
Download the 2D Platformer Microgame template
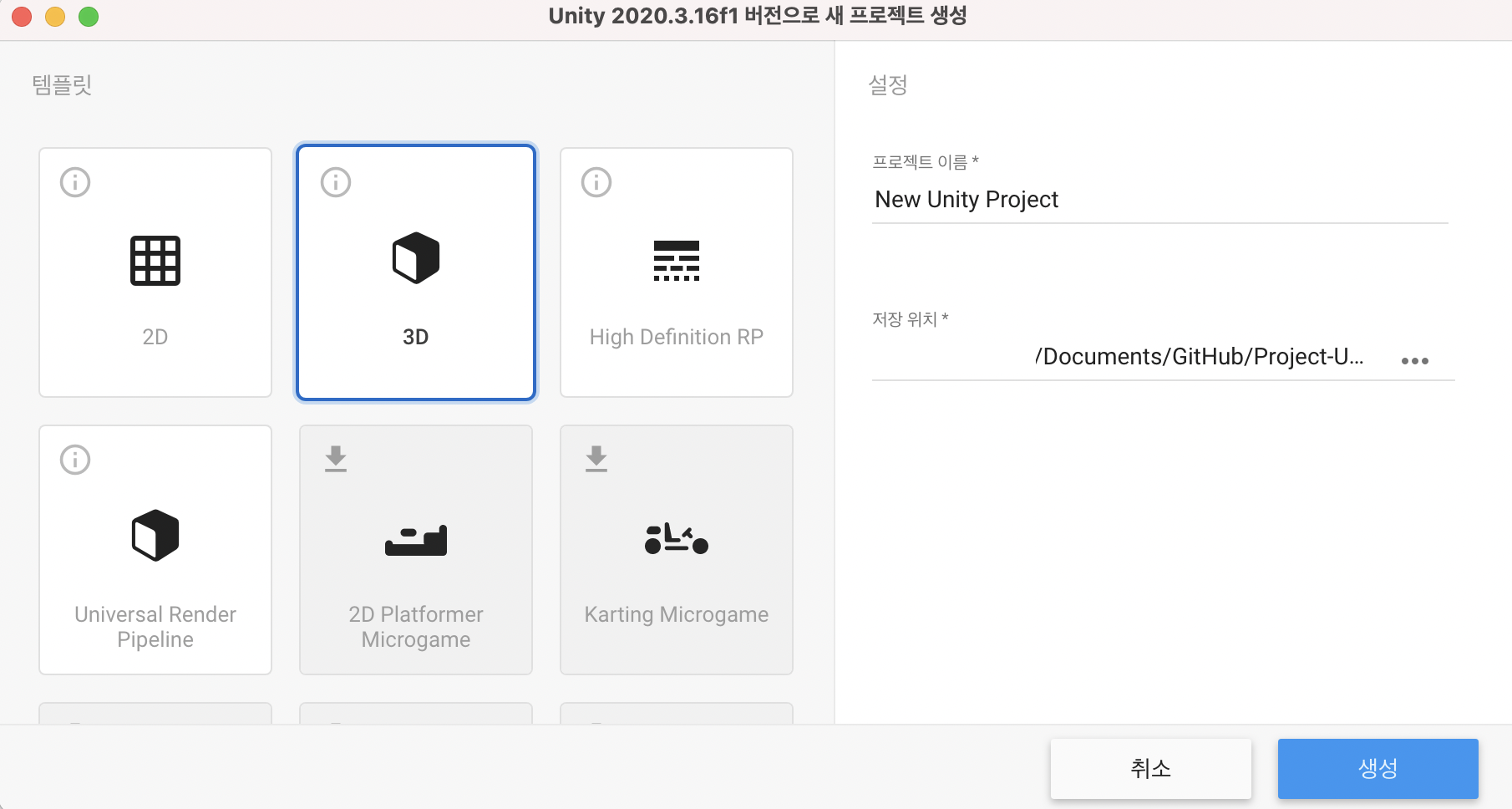pyautogui.click(x=336, y=459)
